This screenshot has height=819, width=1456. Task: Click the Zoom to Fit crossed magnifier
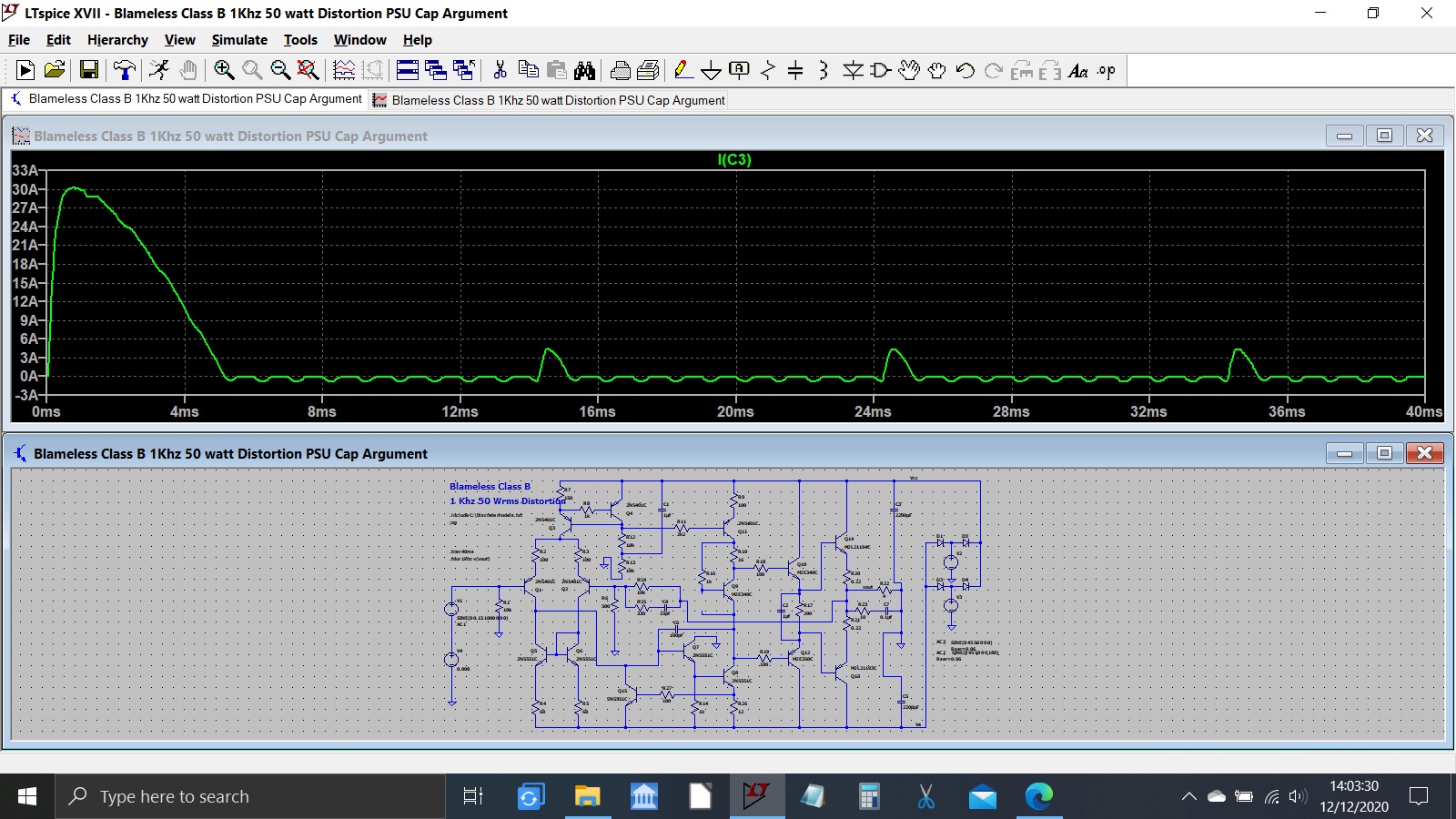click(x=308, y=70)
